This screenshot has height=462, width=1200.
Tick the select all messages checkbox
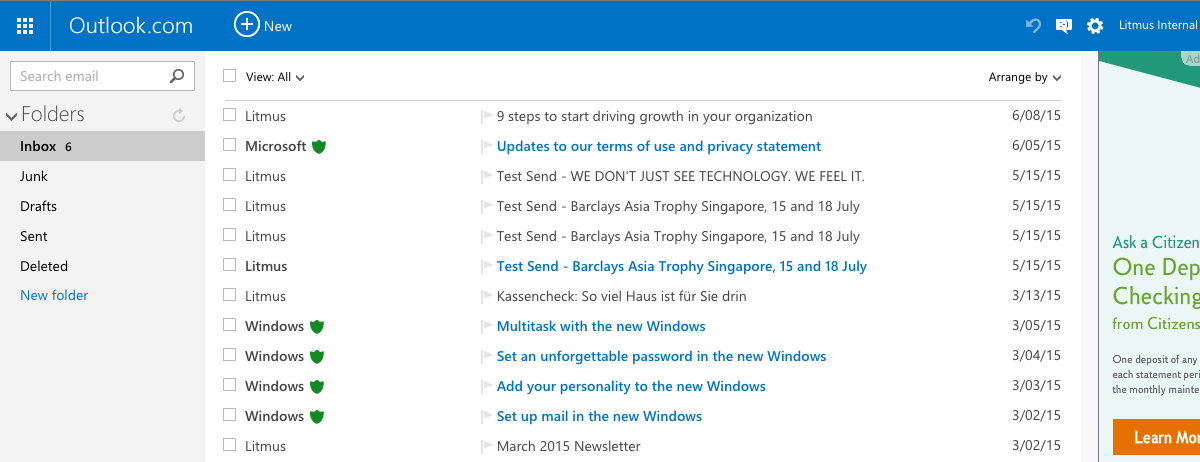230,75
